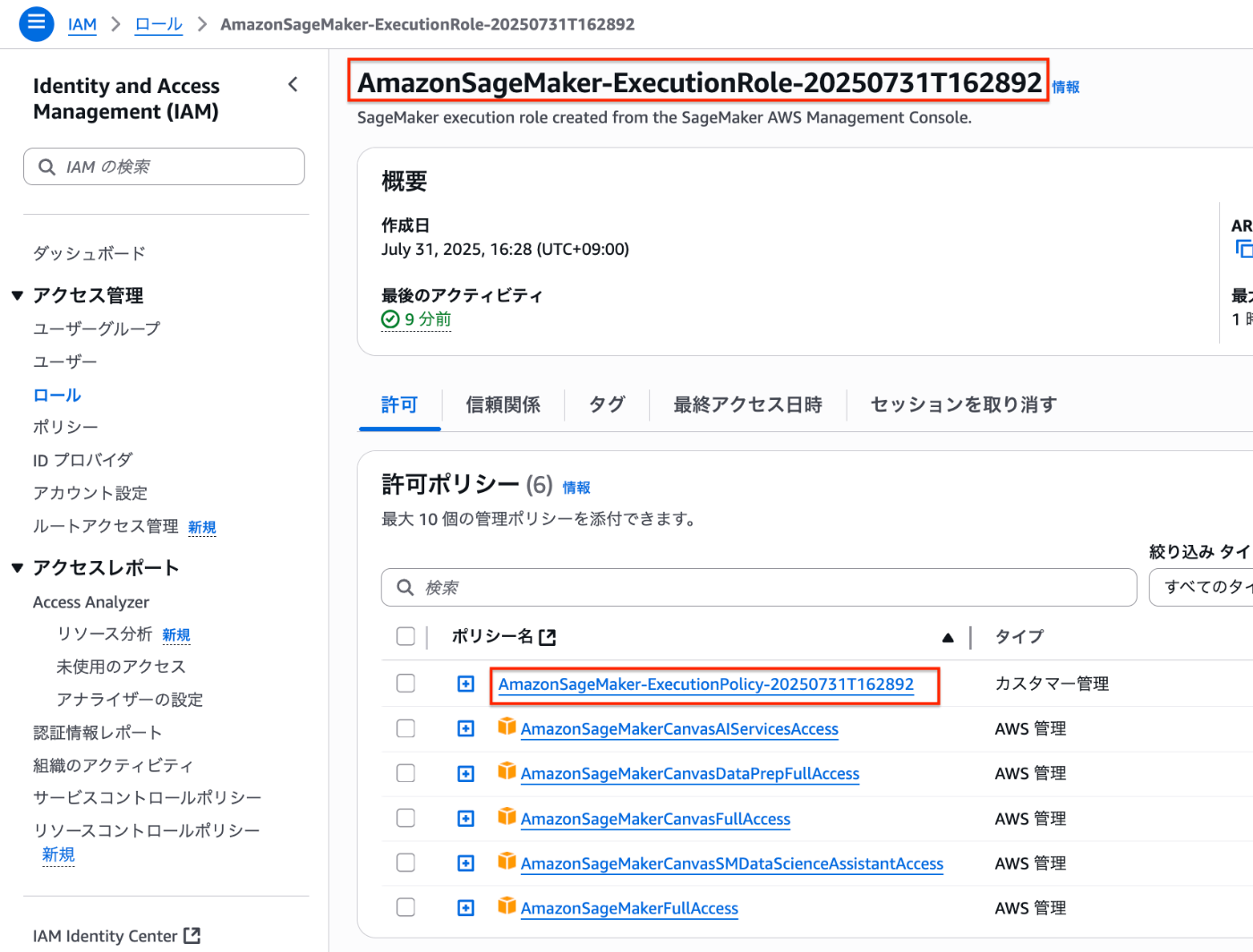Viewport: 1253px width, 952px height.
Task: Click the external link icon of IAM Identity Center
Action: point(192,936)
